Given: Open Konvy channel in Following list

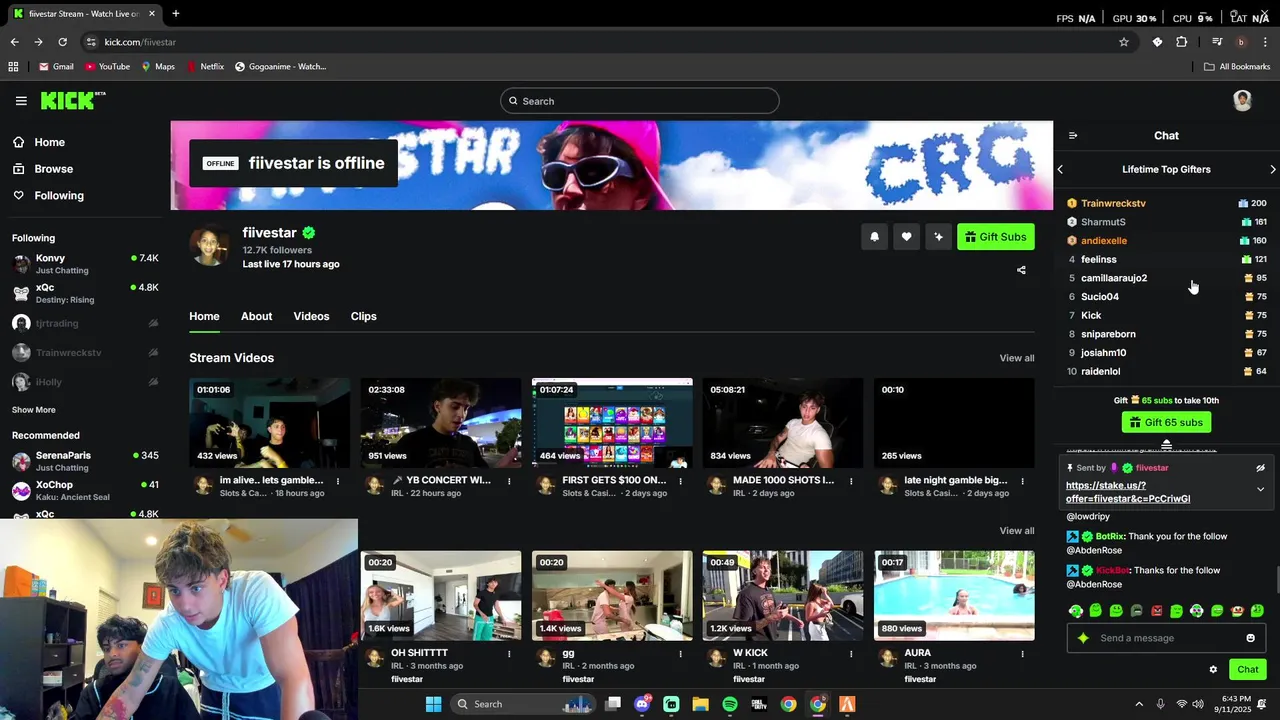Looking at the screenshot, I should click(x=85, y=264).
